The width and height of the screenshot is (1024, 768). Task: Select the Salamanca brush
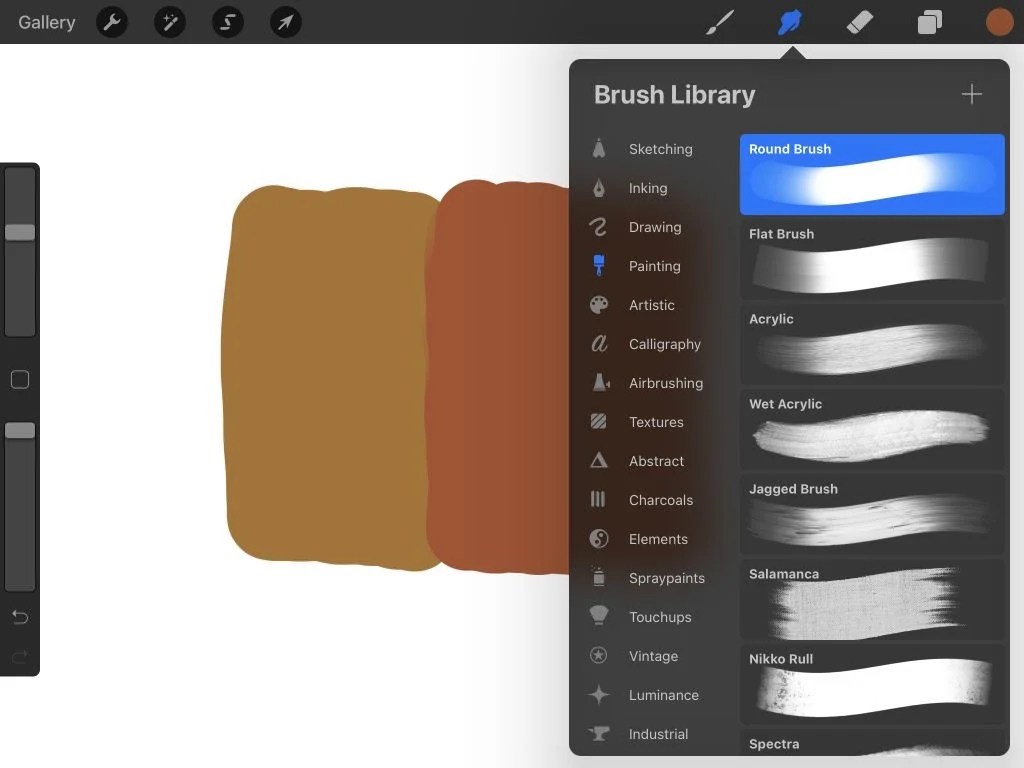(871, 600)
